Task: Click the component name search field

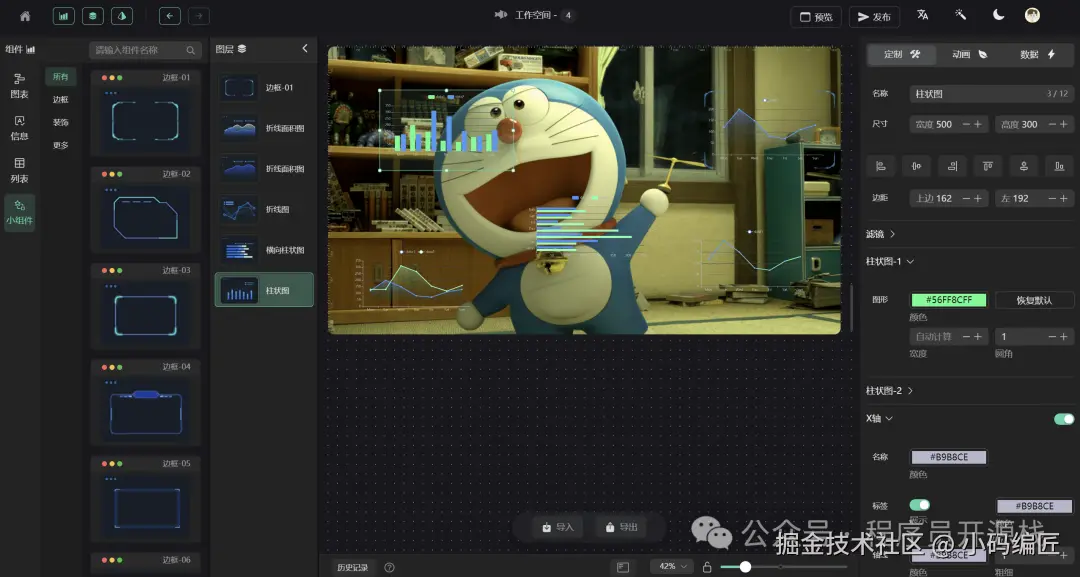Action: (145, 50)
